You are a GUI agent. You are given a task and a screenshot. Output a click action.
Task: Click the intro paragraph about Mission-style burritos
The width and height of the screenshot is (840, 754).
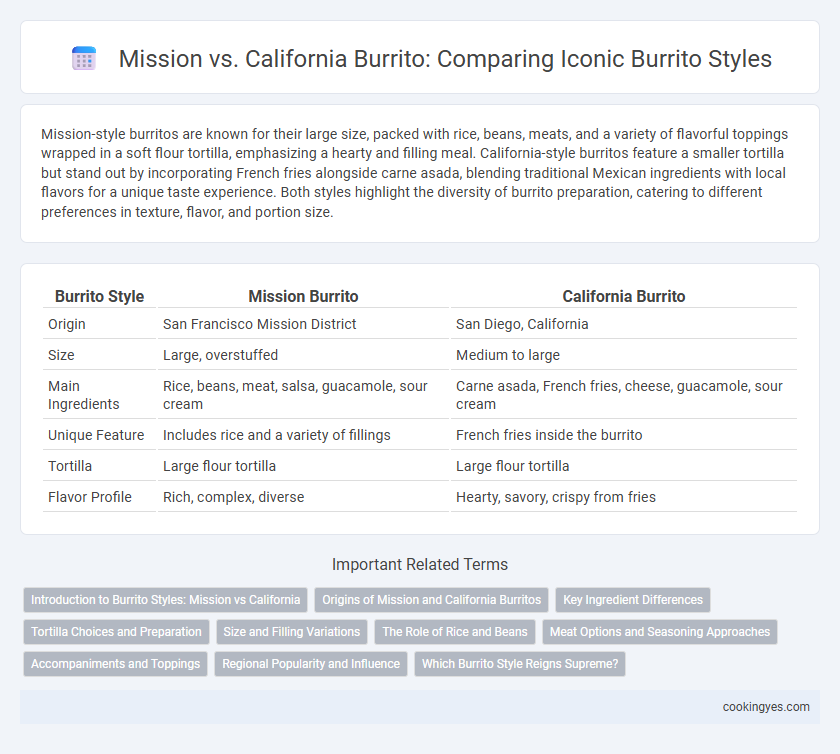point(415,173)
